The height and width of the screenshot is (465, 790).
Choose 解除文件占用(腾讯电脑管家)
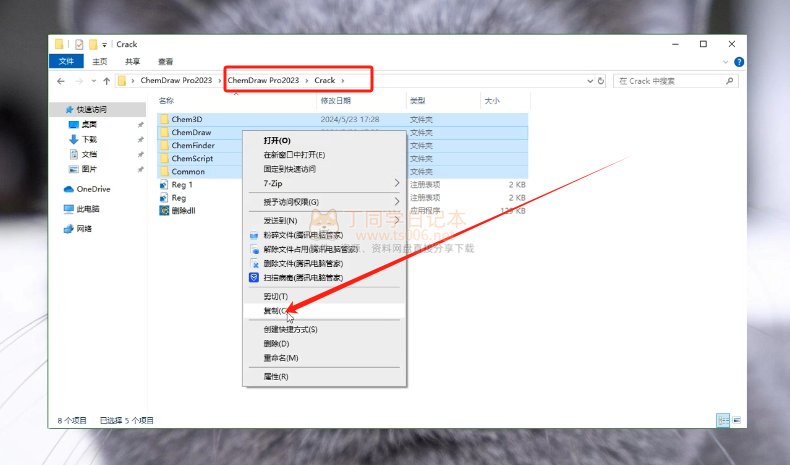[324, 249]
